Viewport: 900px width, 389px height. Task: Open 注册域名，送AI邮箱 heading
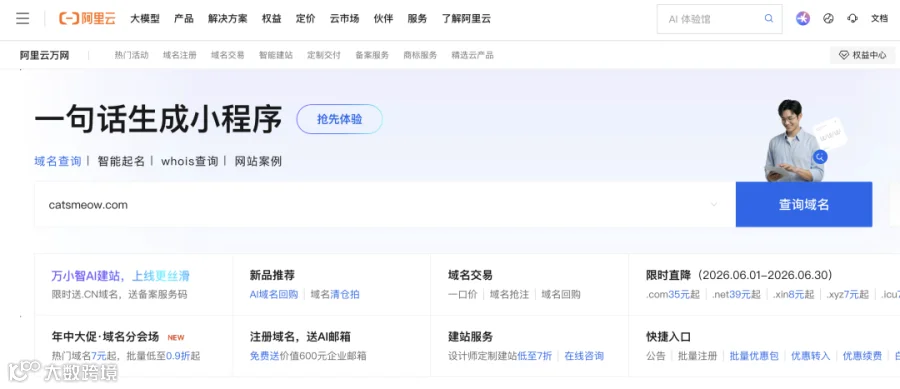tap(300, 337)
